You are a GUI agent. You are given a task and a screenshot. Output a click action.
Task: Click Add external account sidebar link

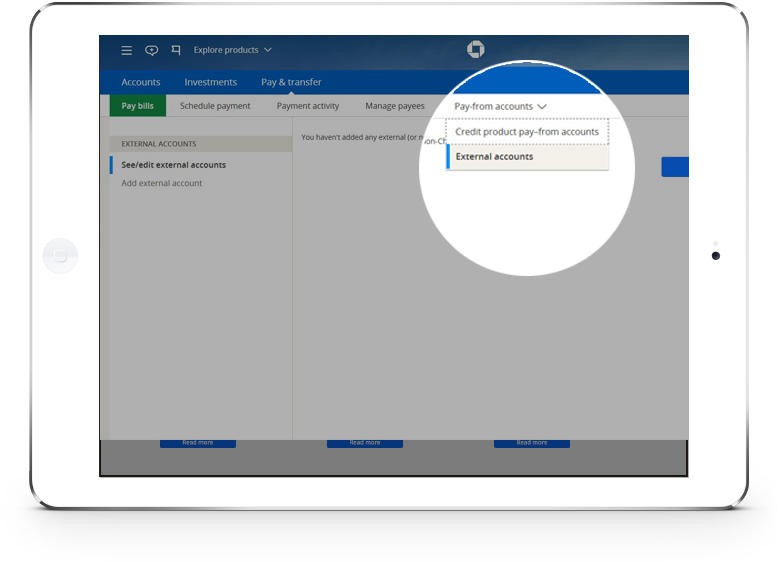[162, 183]
